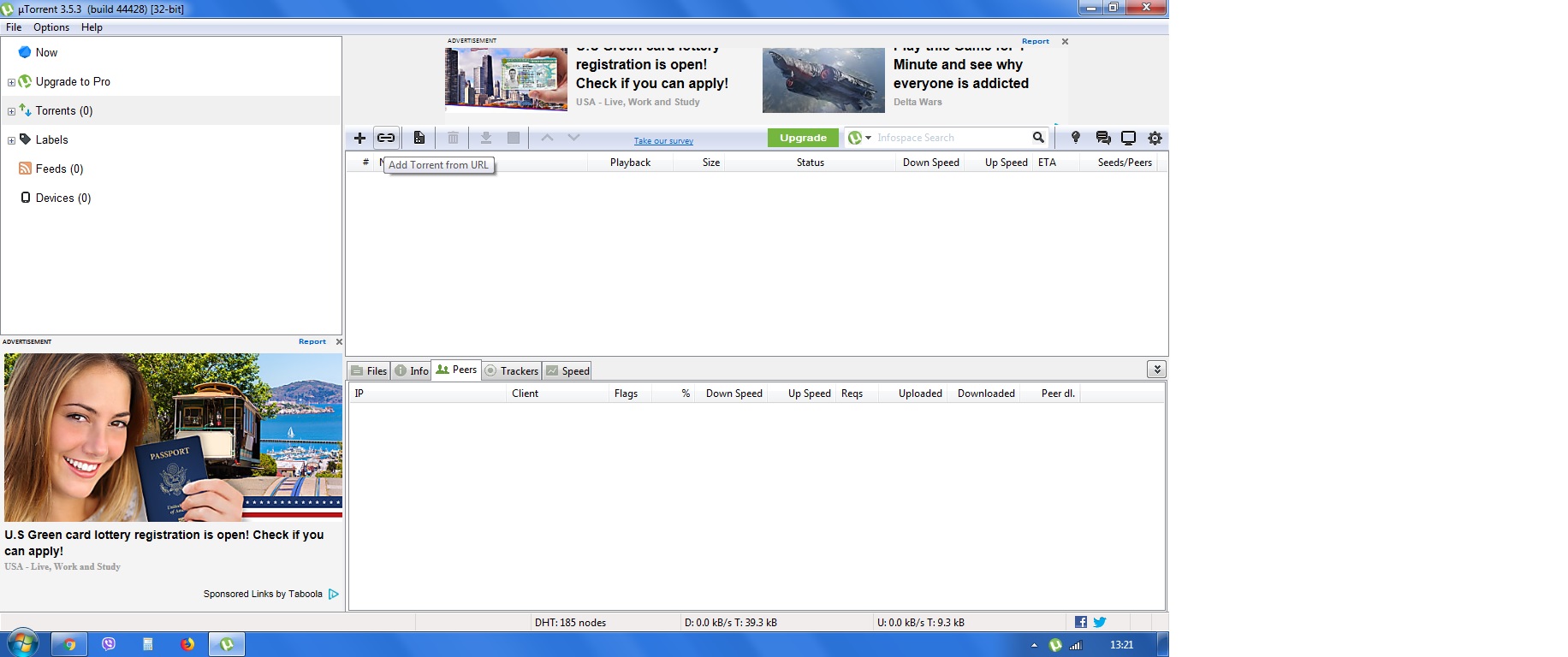Click Take our survey link

coord(663,141)
